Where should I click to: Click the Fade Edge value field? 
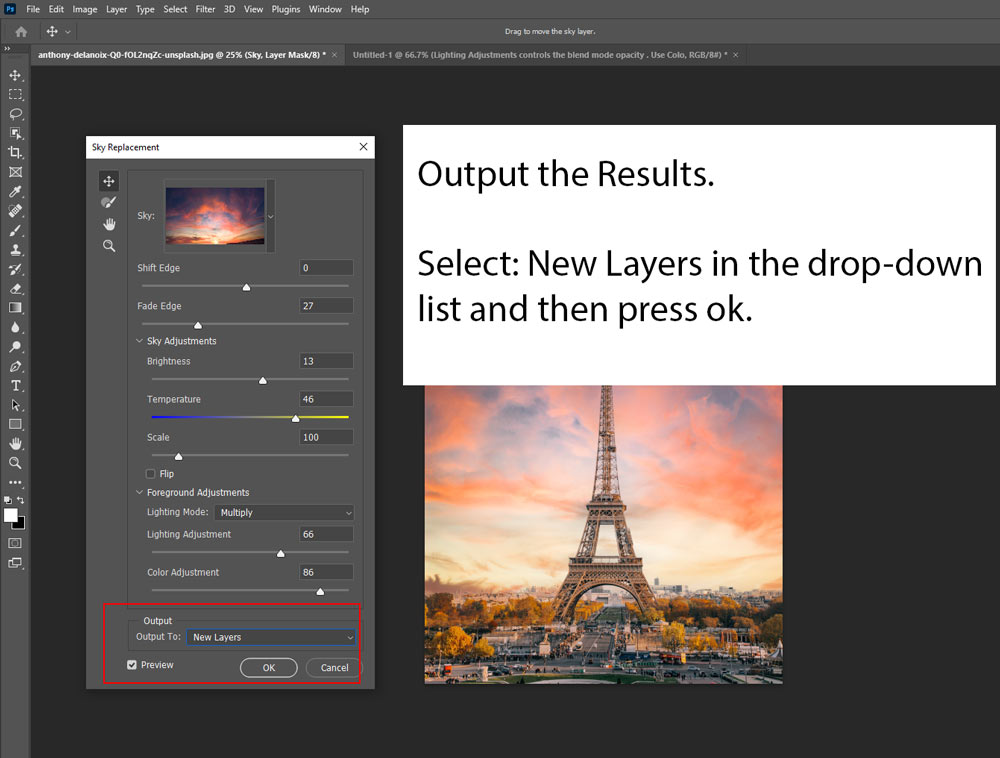(326, 306)
